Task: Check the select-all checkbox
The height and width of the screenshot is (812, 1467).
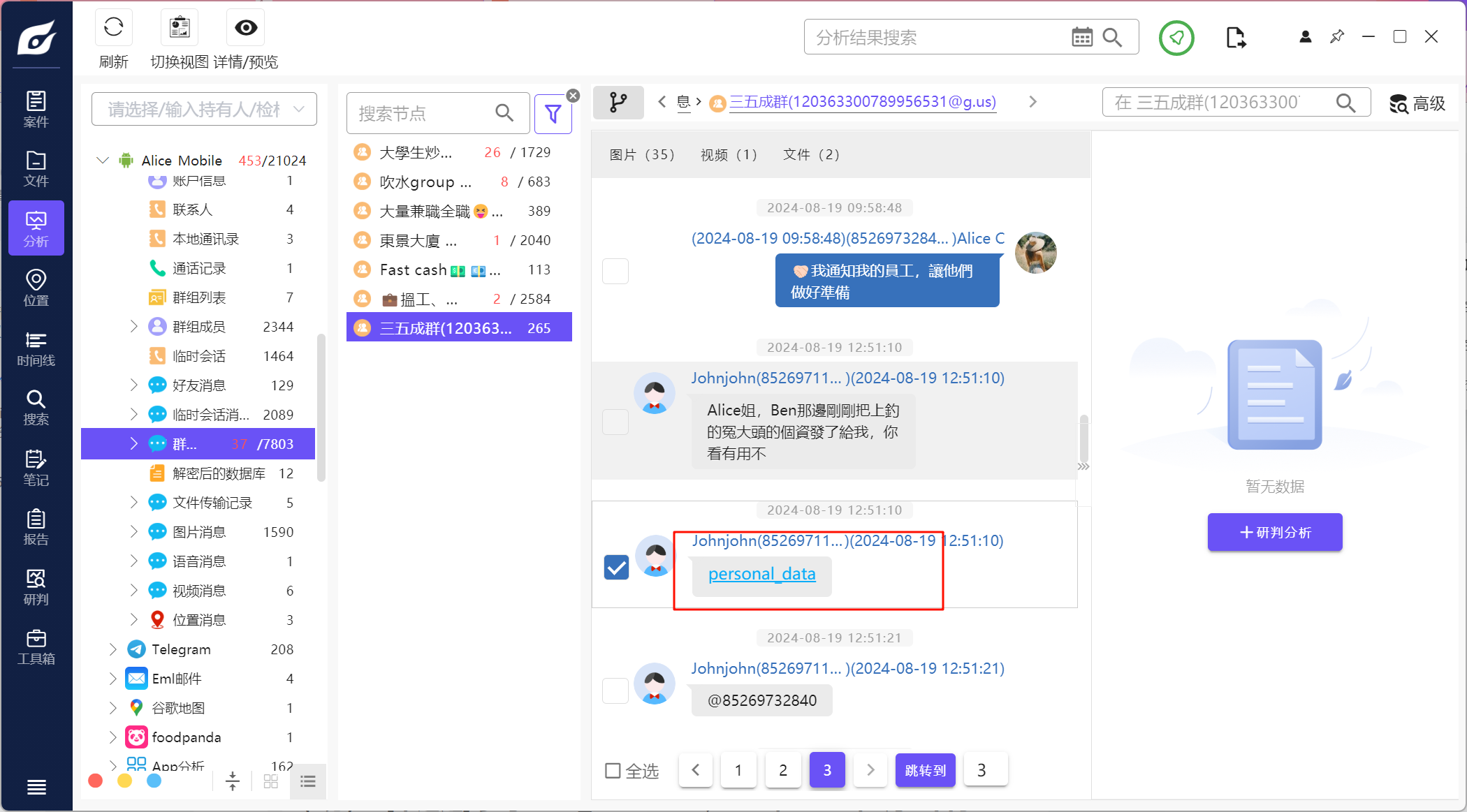Action: coord(613,771)
